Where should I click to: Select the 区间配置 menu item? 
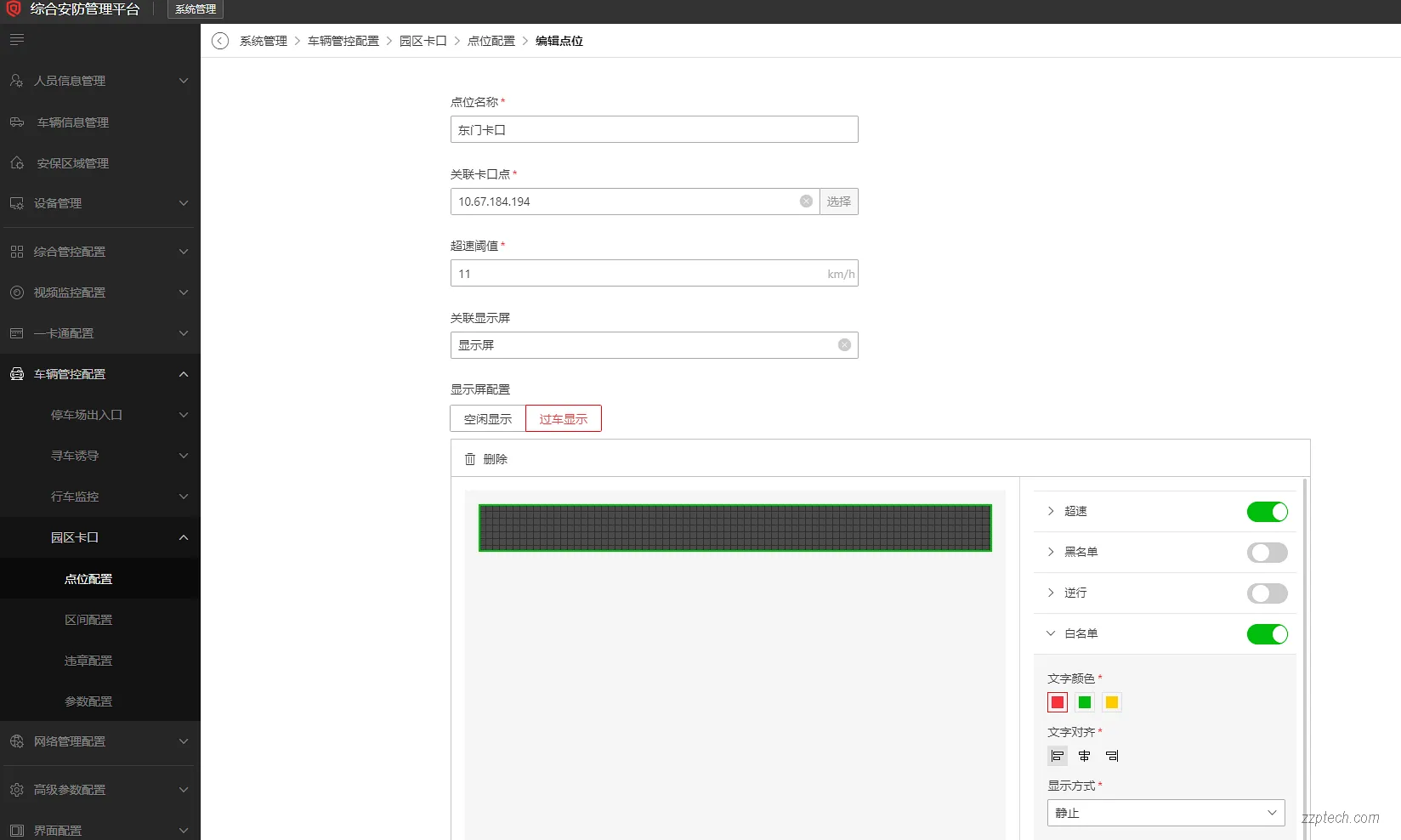click(88, 619)
